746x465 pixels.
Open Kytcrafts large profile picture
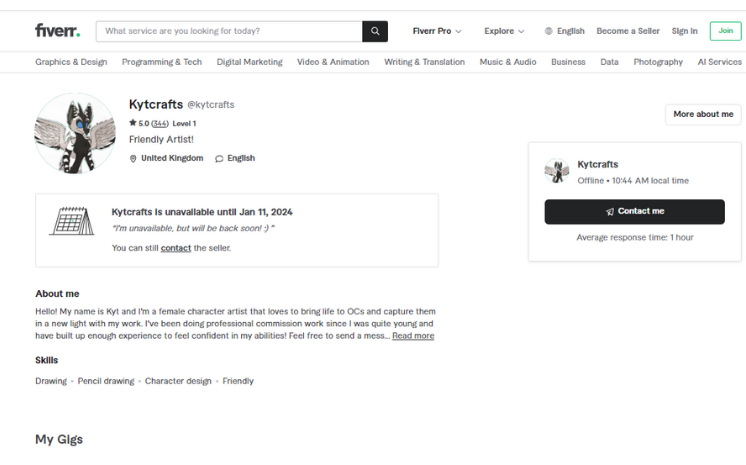[75, 133]
